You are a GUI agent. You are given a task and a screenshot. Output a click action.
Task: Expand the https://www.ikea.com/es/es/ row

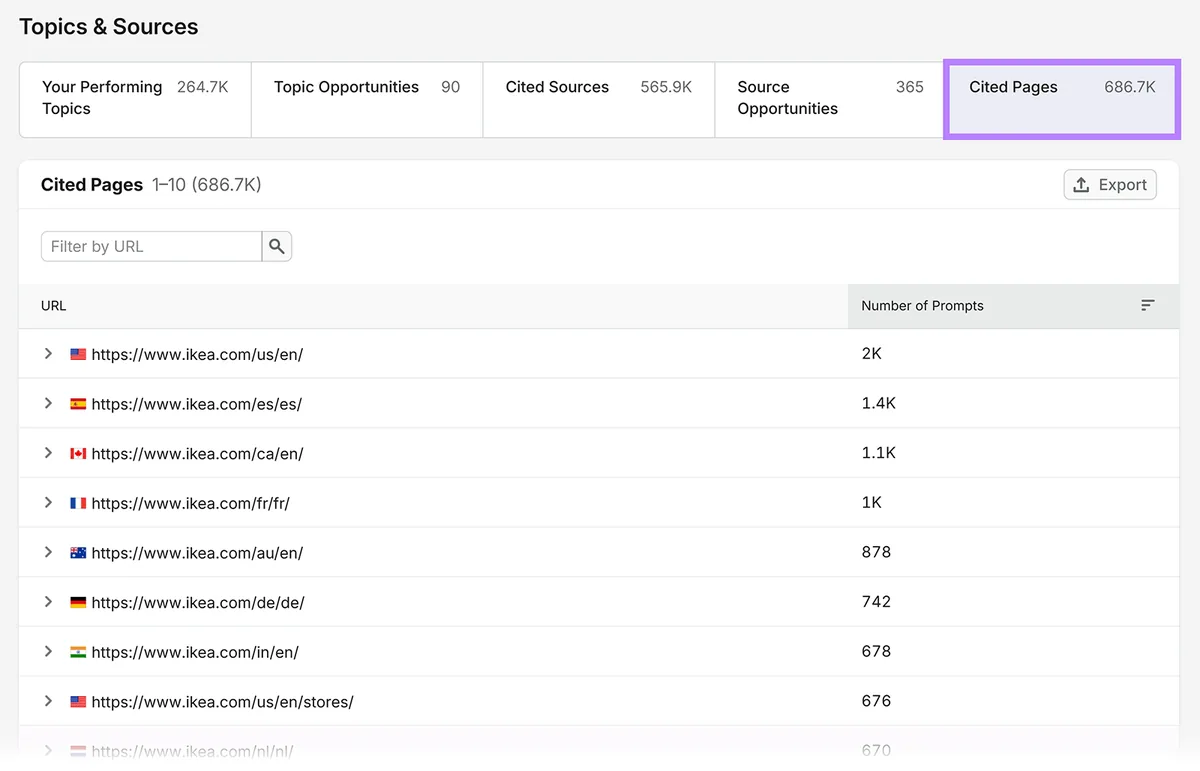click(x=48, y=403)
